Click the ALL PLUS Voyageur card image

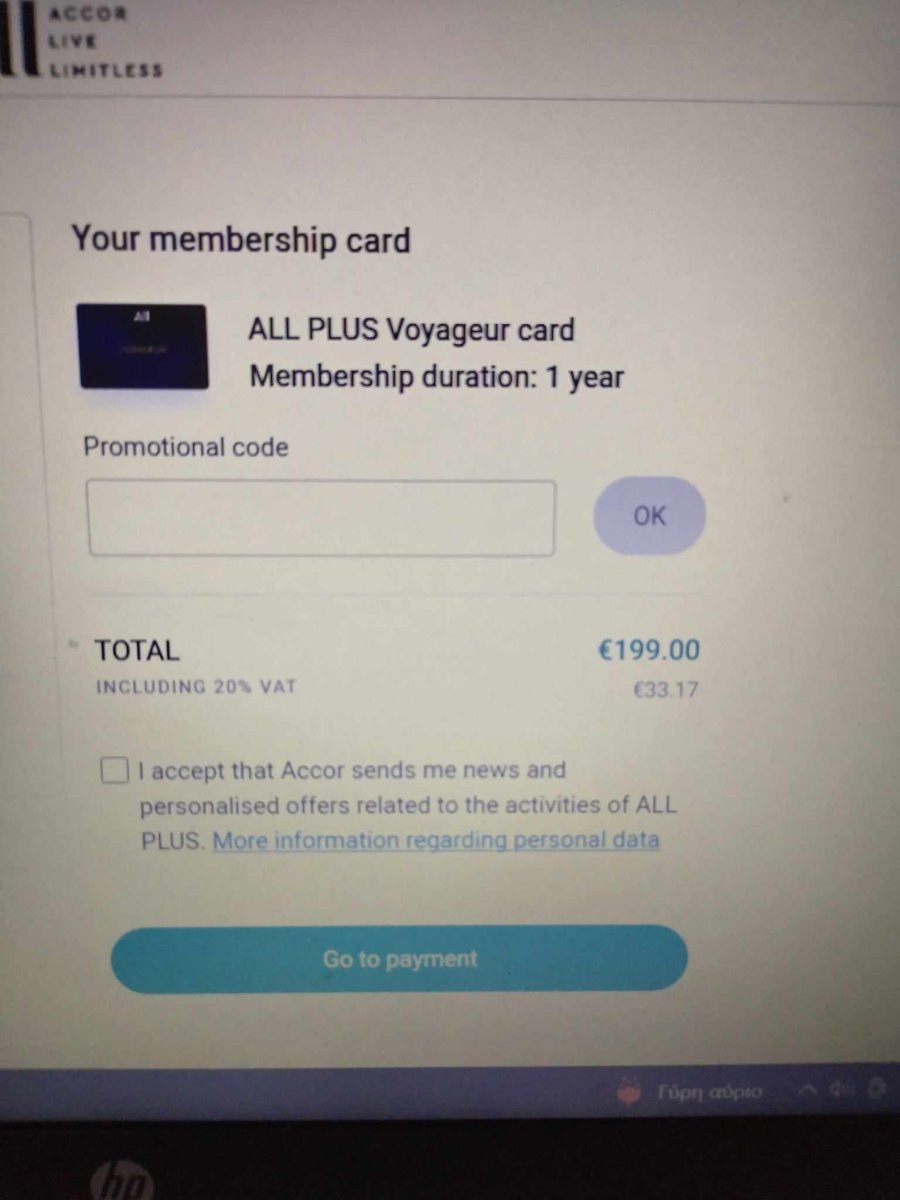pos(143,347)
